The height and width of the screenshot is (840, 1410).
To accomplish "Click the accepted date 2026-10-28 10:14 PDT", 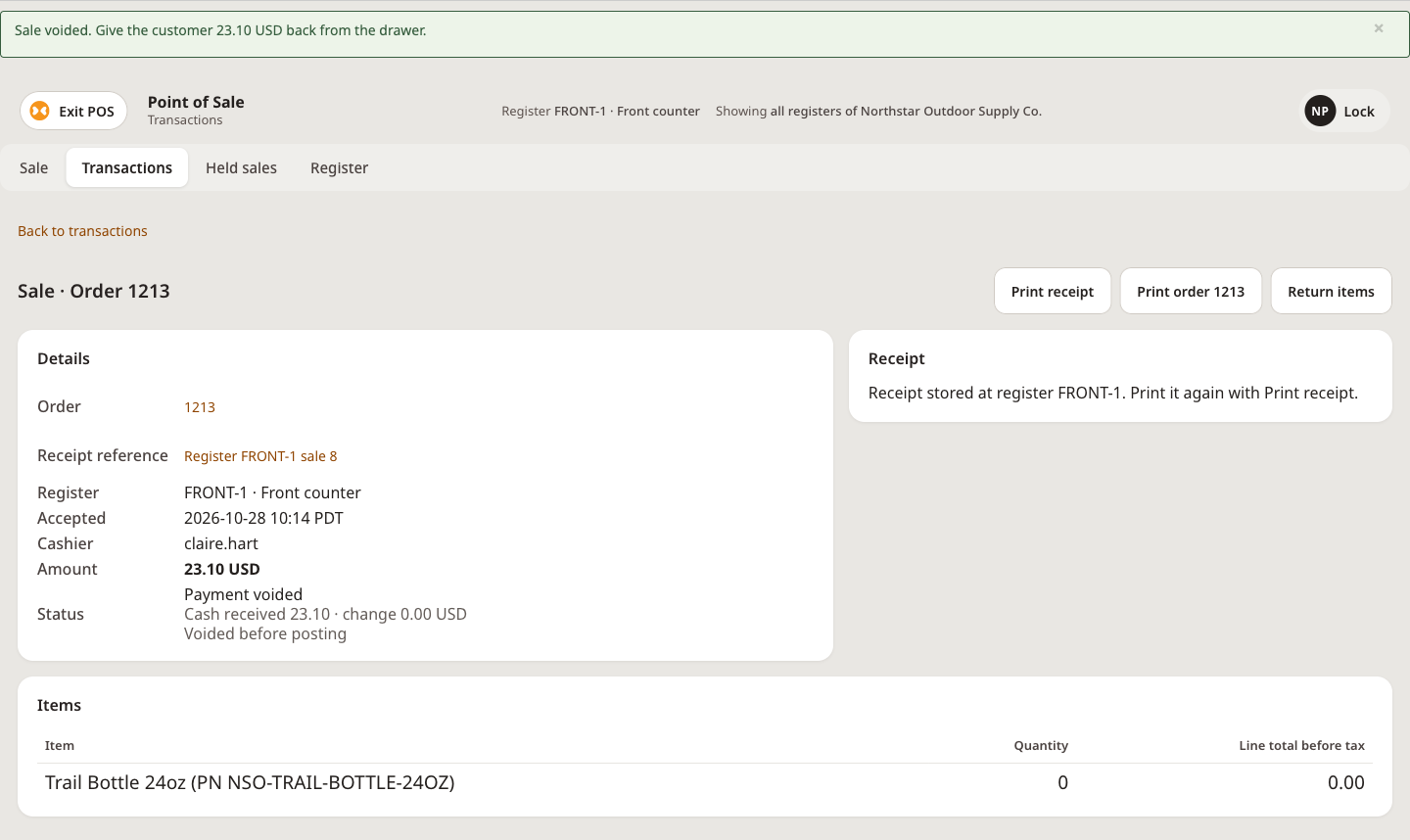I will [263, 518].
